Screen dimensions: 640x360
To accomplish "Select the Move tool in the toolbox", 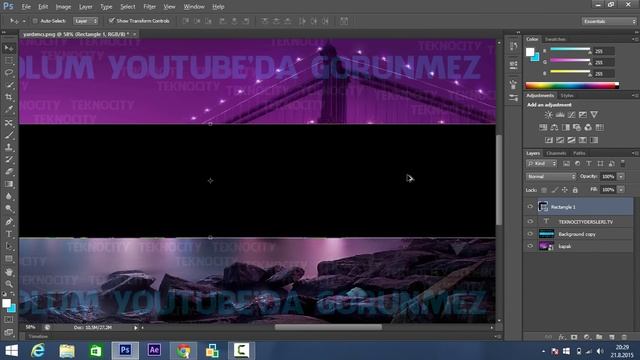I will tap(9, 48).
